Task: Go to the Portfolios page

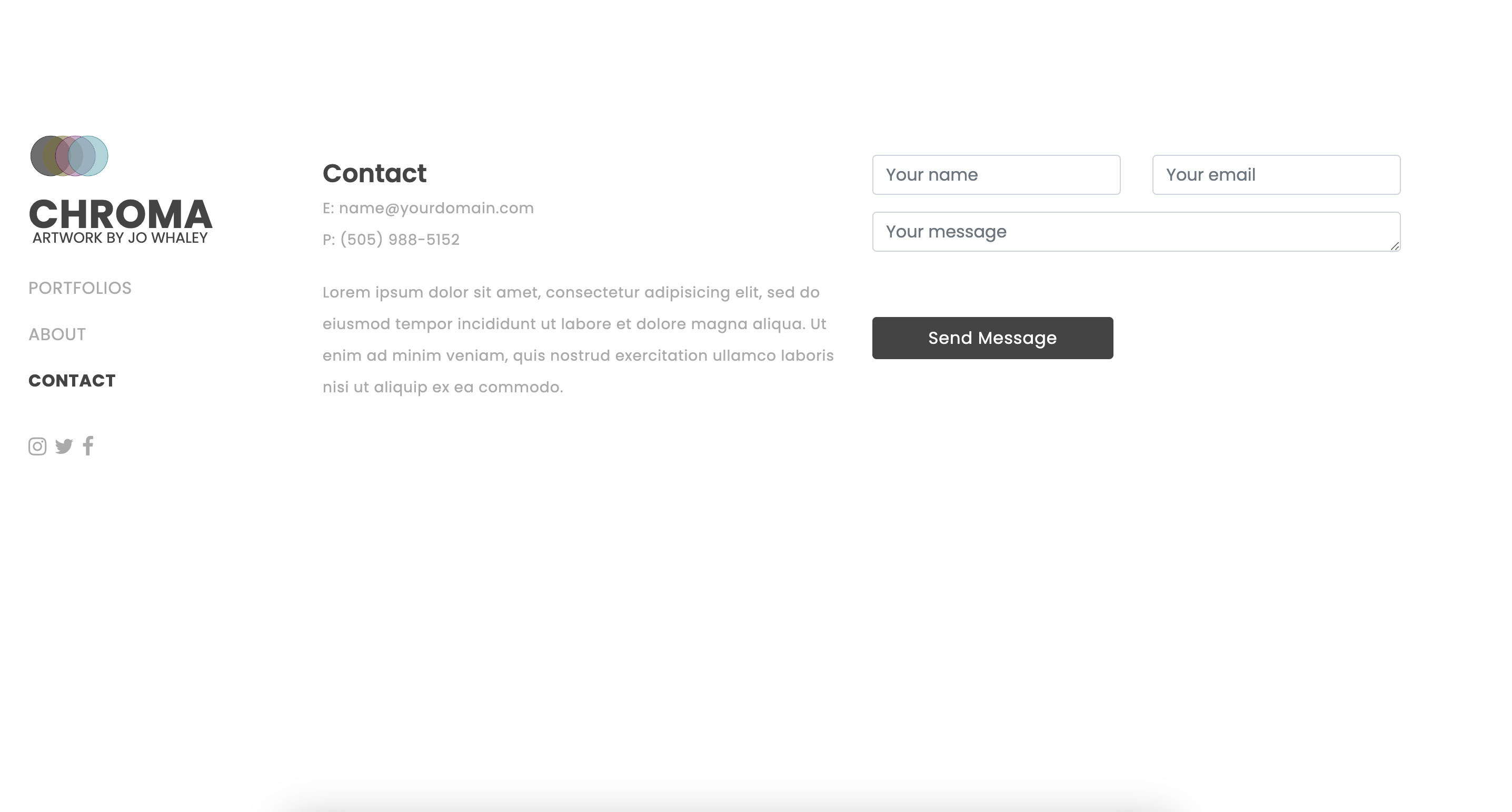Action: point(80,288)
